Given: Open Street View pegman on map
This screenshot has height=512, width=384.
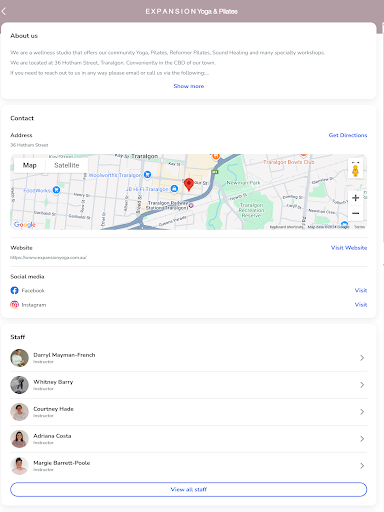Looking at the screenshot, I should pyautogui.click(x=355, y=171).
